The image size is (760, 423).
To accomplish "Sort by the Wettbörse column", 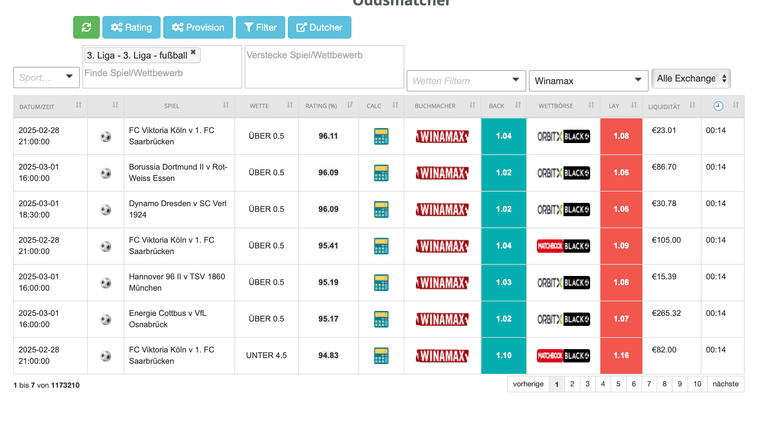I will point(563,106).
